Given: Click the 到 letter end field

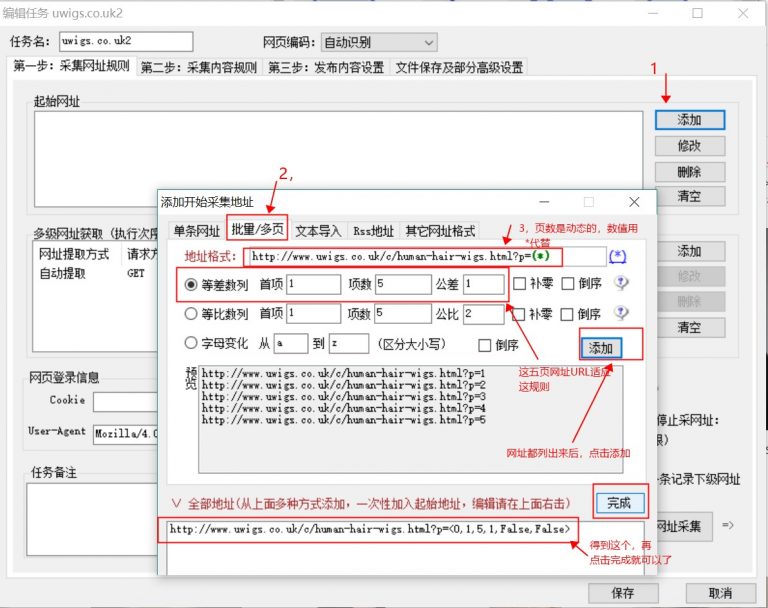Looking at the screenshot, I should (x=349, y=343).
